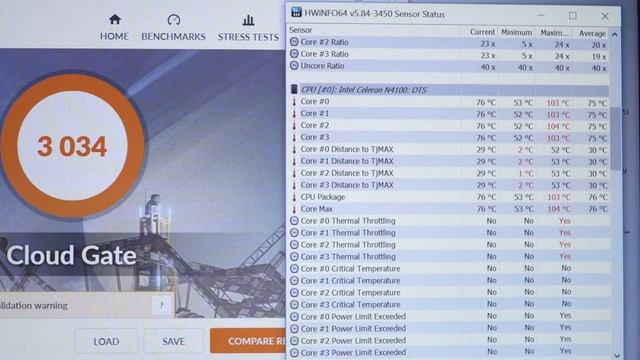Open the validation warning help question mark
Screen dimensions: 640x360
tap(162, 305)
